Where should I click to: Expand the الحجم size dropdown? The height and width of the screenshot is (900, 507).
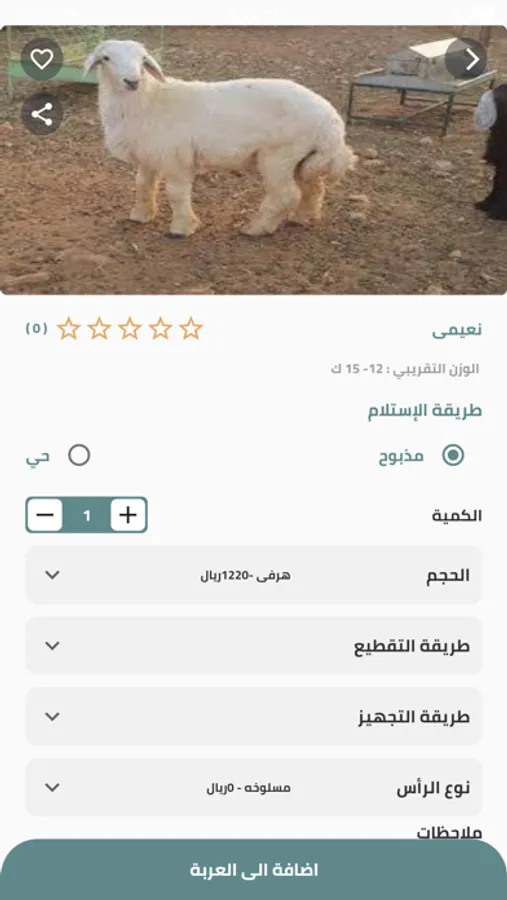coord(253,575)
